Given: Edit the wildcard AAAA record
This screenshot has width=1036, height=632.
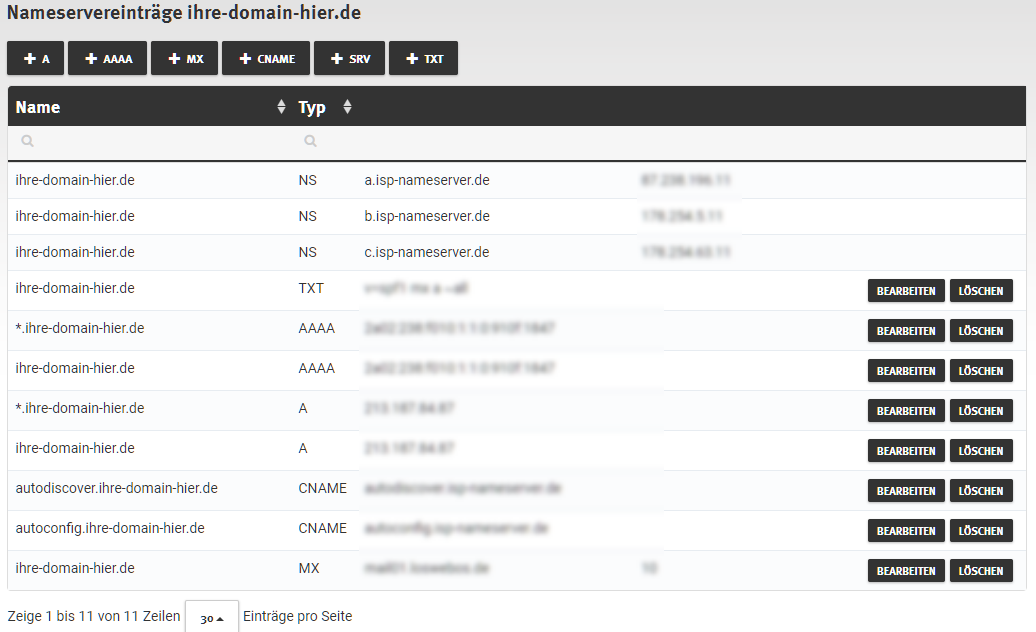Looking at the screenshot, I should click(x=906, y=331).
